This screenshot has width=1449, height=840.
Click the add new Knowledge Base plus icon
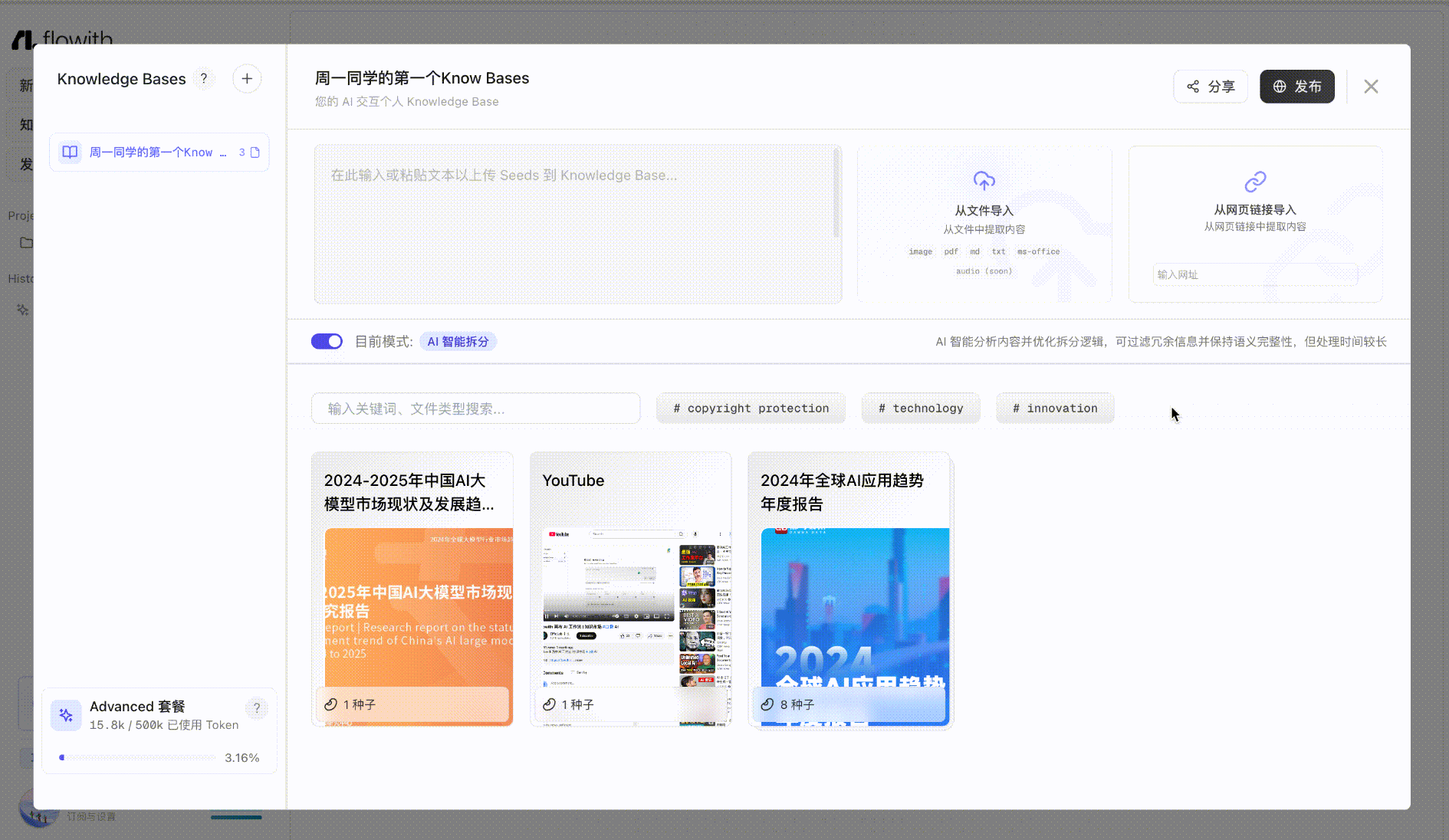(247, 79)
